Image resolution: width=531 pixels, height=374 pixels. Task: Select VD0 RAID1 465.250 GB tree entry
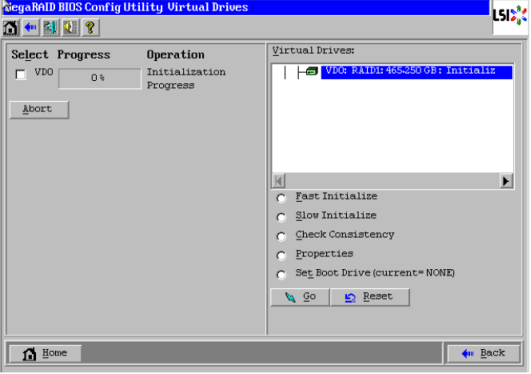click(x=416, y=72)
